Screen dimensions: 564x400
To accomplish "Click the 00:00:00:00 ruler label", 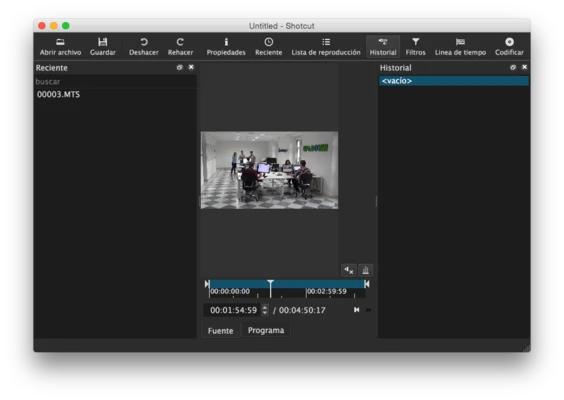I will coord(230,291).
